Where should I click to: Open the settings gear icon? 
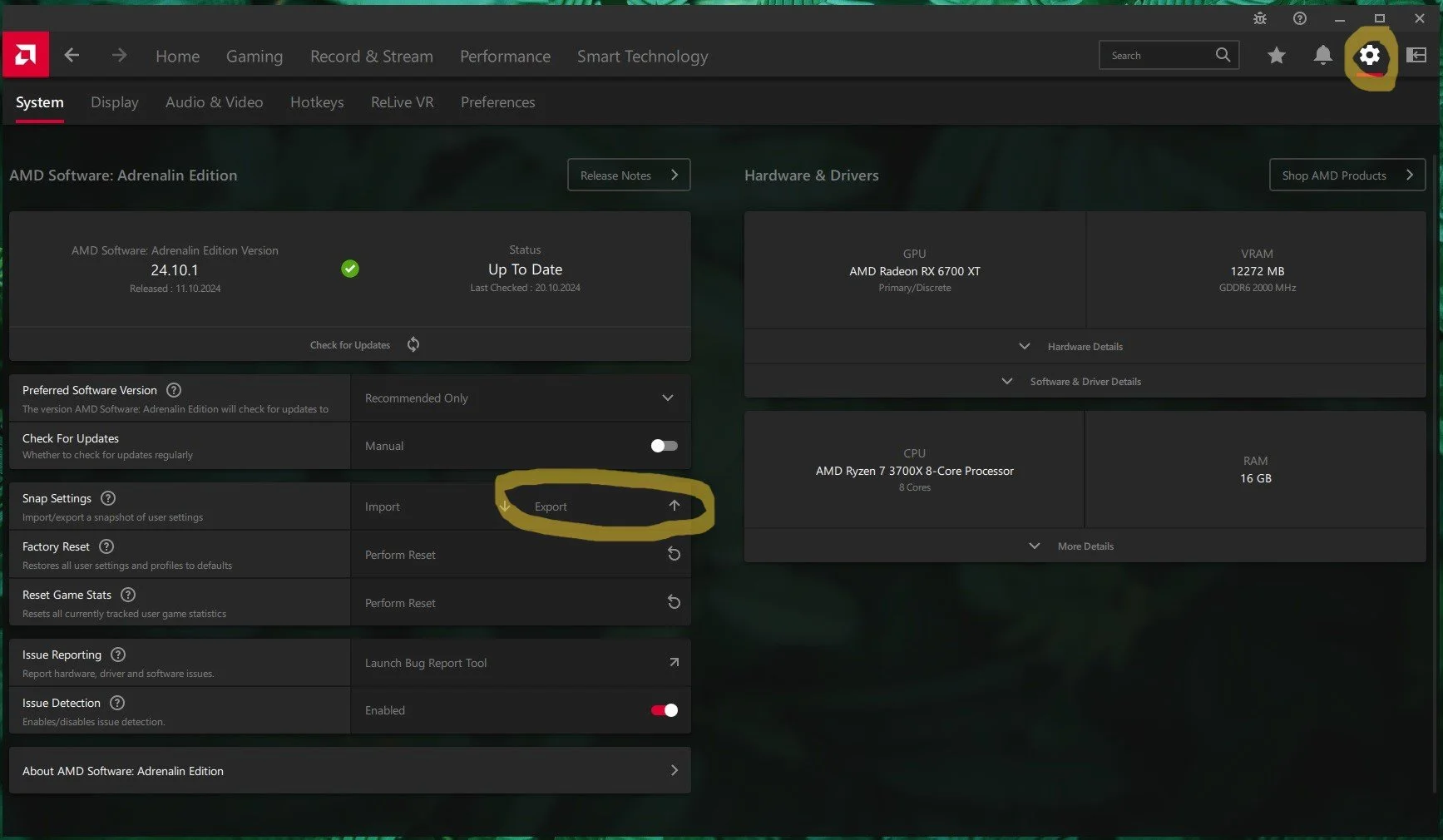1369,56
